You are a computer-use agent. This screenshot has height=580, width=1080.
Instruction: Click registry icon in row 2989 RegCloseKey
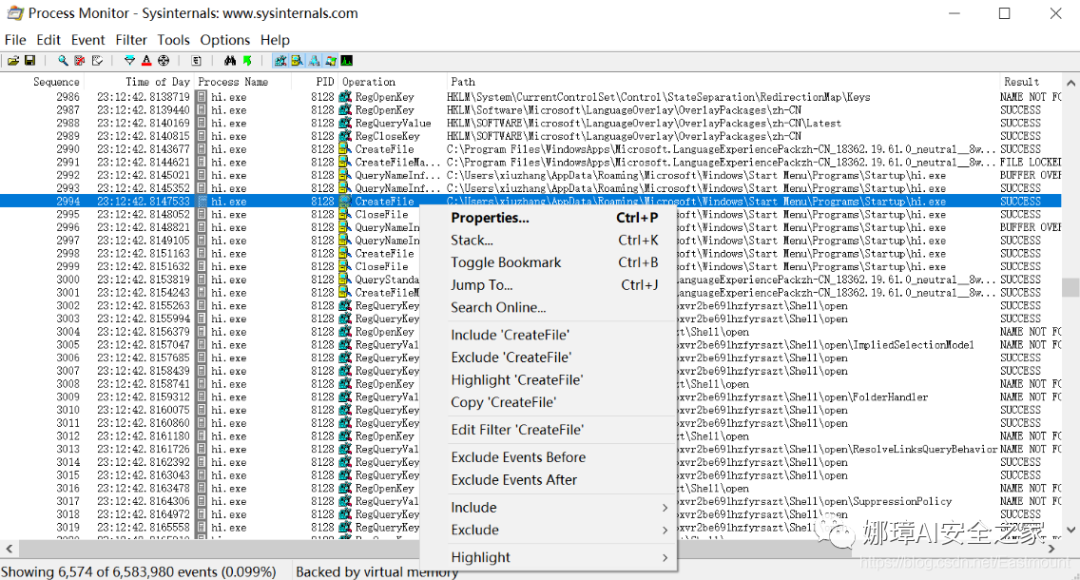point(346,136)
